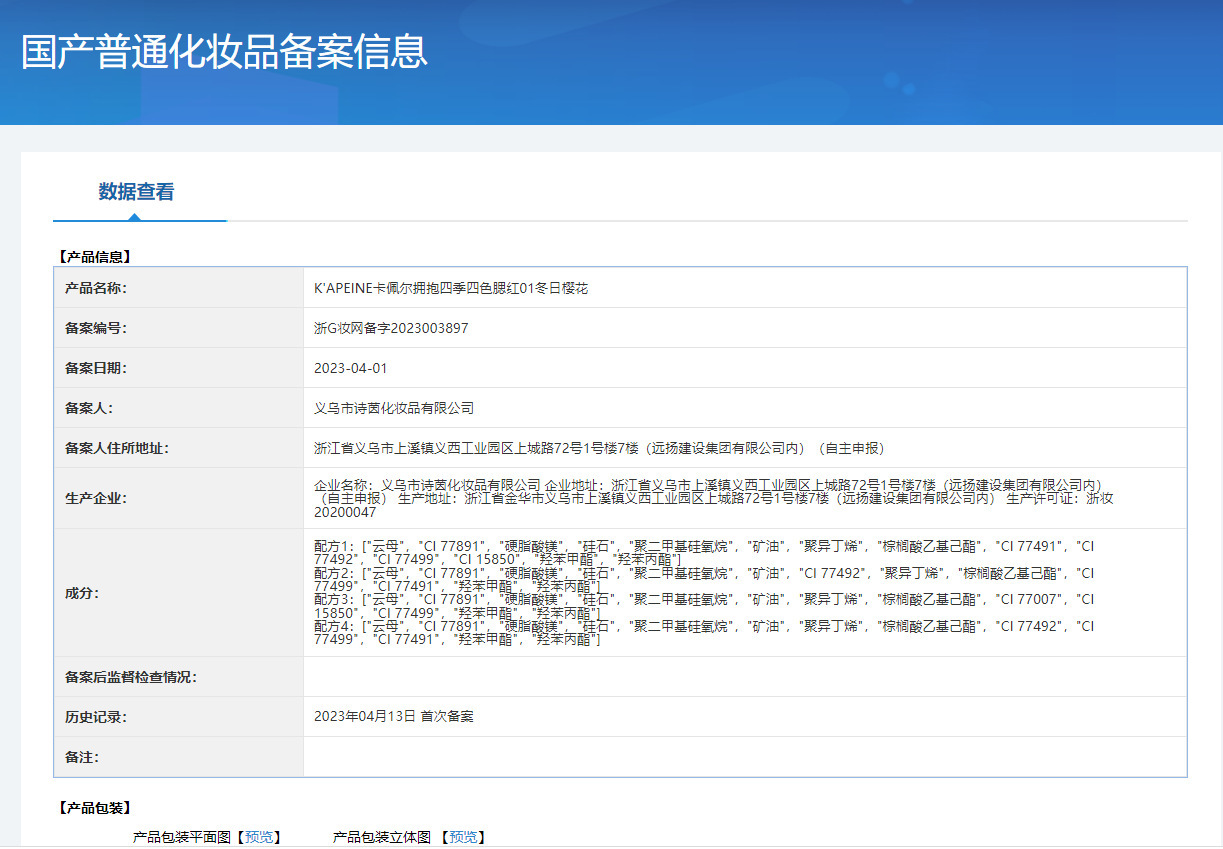Click the 备案人住所地址 address value
The height and width of the screenshot is (849, 1223).
599,448
